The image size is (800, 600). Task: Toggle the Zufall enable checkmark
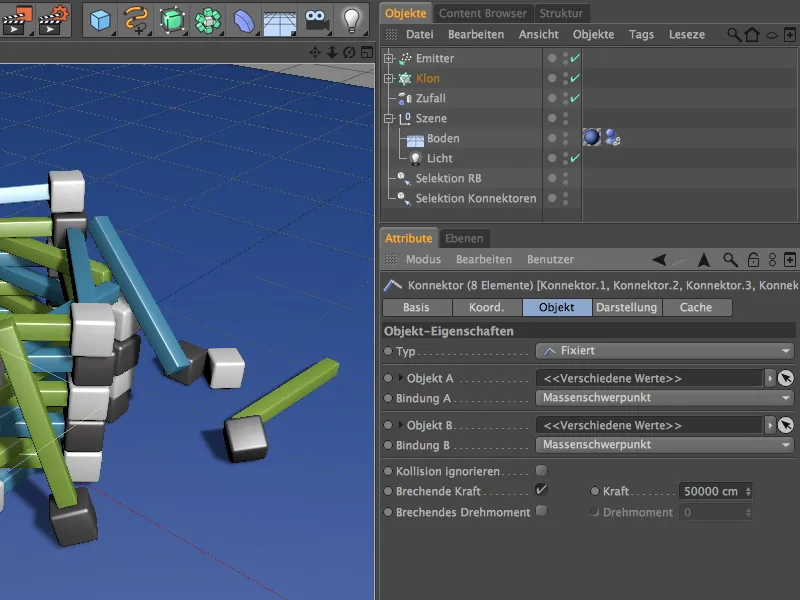pos(575,98)
